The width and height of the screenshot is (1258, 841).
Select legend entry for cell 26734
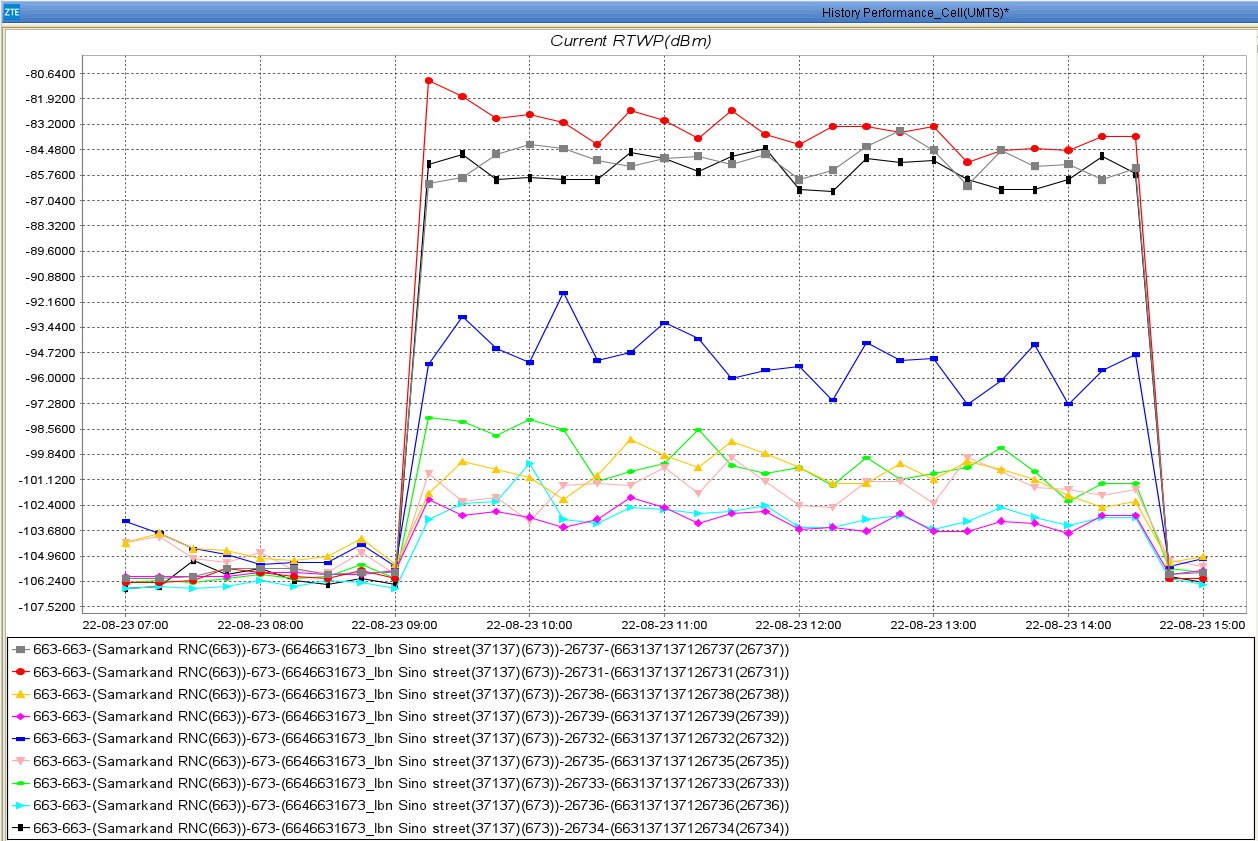(x=401, y=828)
